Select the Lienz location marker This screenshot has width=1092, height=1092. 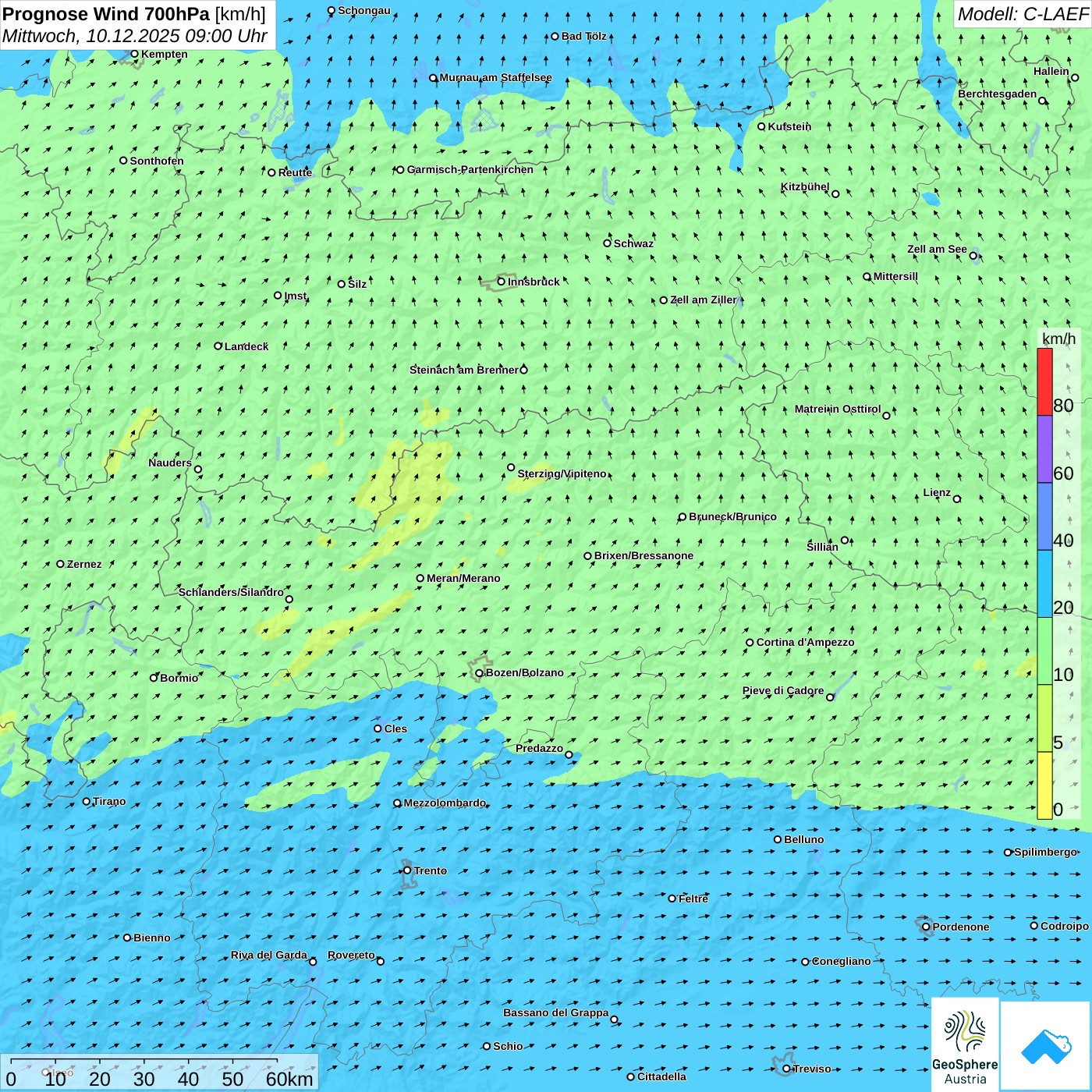pos(957,499)
